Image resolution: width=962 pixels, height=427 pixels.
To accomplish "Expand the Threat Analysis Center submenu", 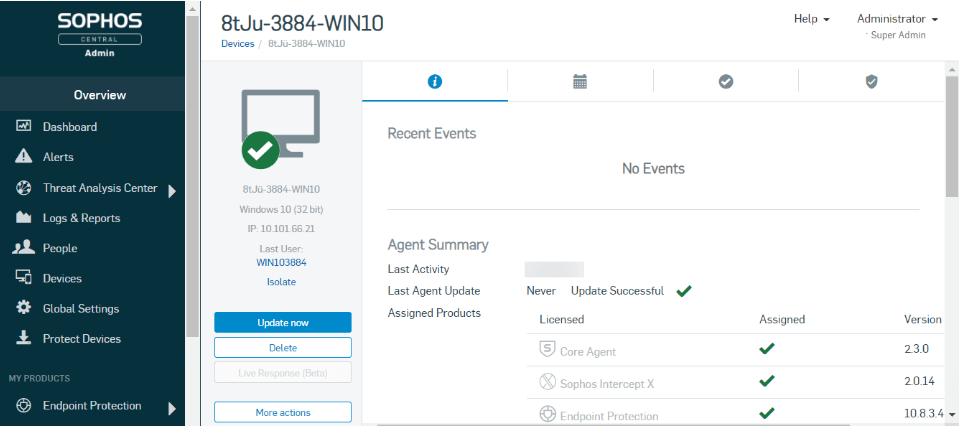I will coord(172,190).
